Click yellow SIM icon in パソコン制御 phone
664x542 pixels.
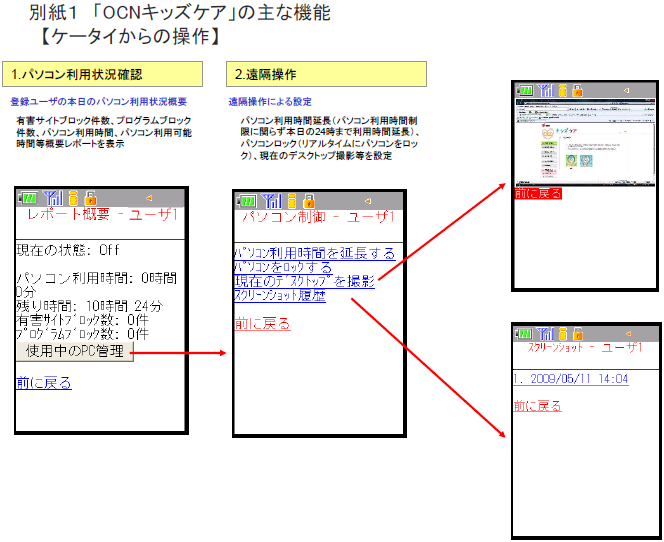coord(292,201)
